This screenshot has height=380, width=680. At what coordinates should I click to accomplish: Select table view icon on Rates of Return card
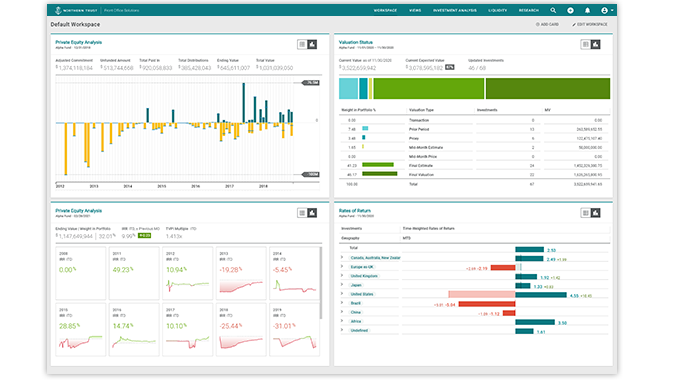click(585, 213)
